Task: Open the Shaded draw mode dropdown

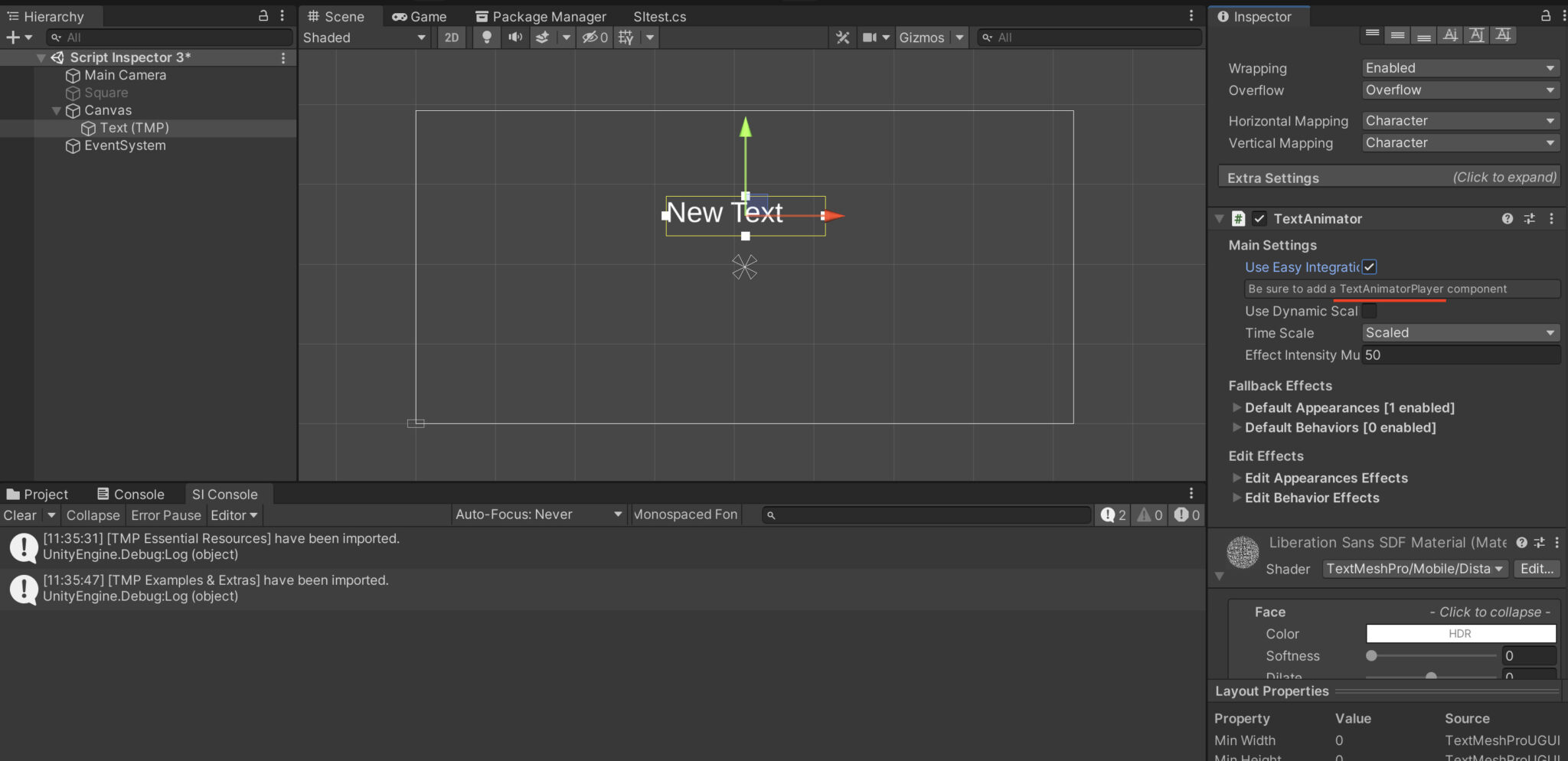Action: [x=365, y=37]
